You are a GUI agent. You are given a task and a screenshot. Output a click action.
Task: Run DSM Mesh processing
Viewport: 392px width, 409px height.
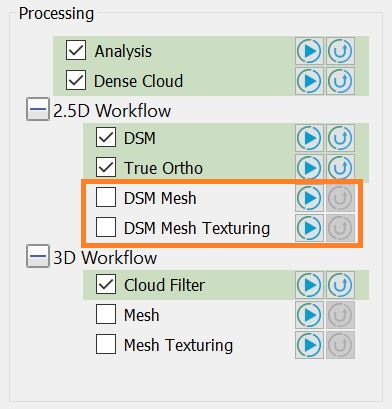coord(309,198)
